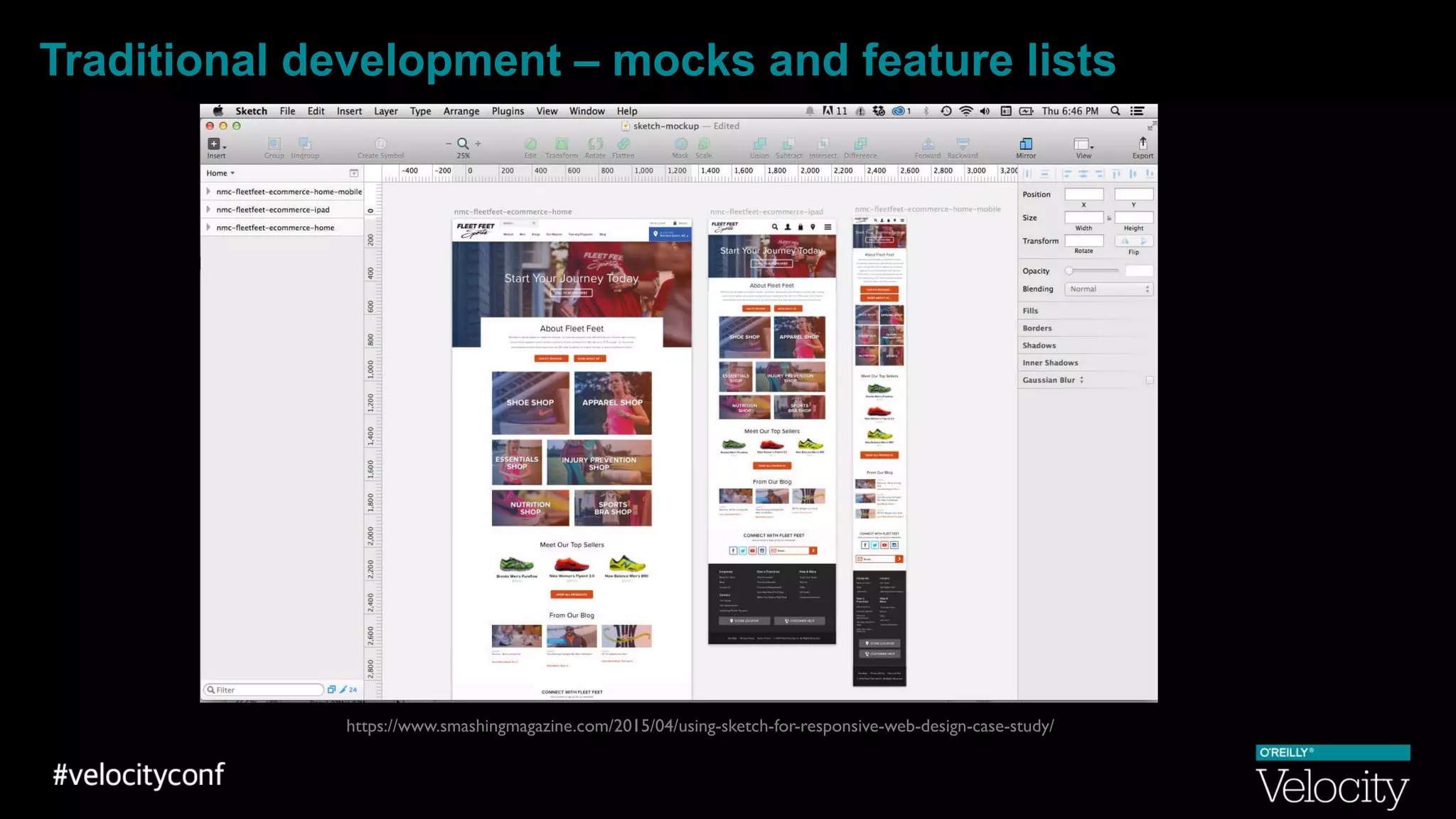
Task: Open the Insert menu
Action: pos(349,111)
